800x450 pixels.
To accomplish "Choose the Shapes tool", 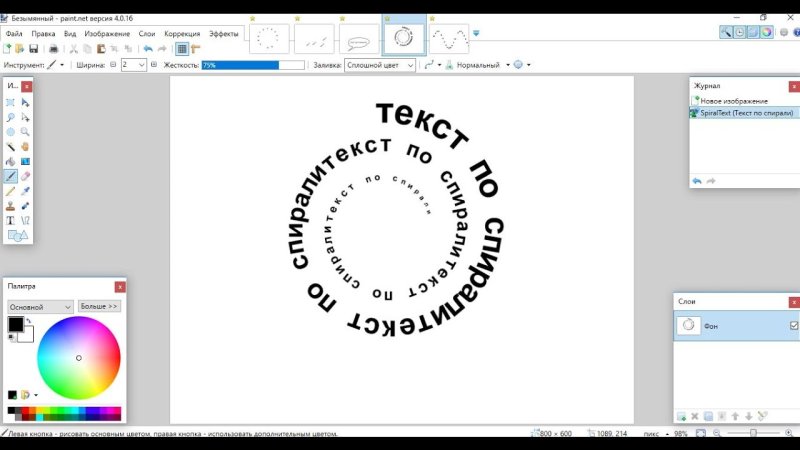I will (17, 235).
